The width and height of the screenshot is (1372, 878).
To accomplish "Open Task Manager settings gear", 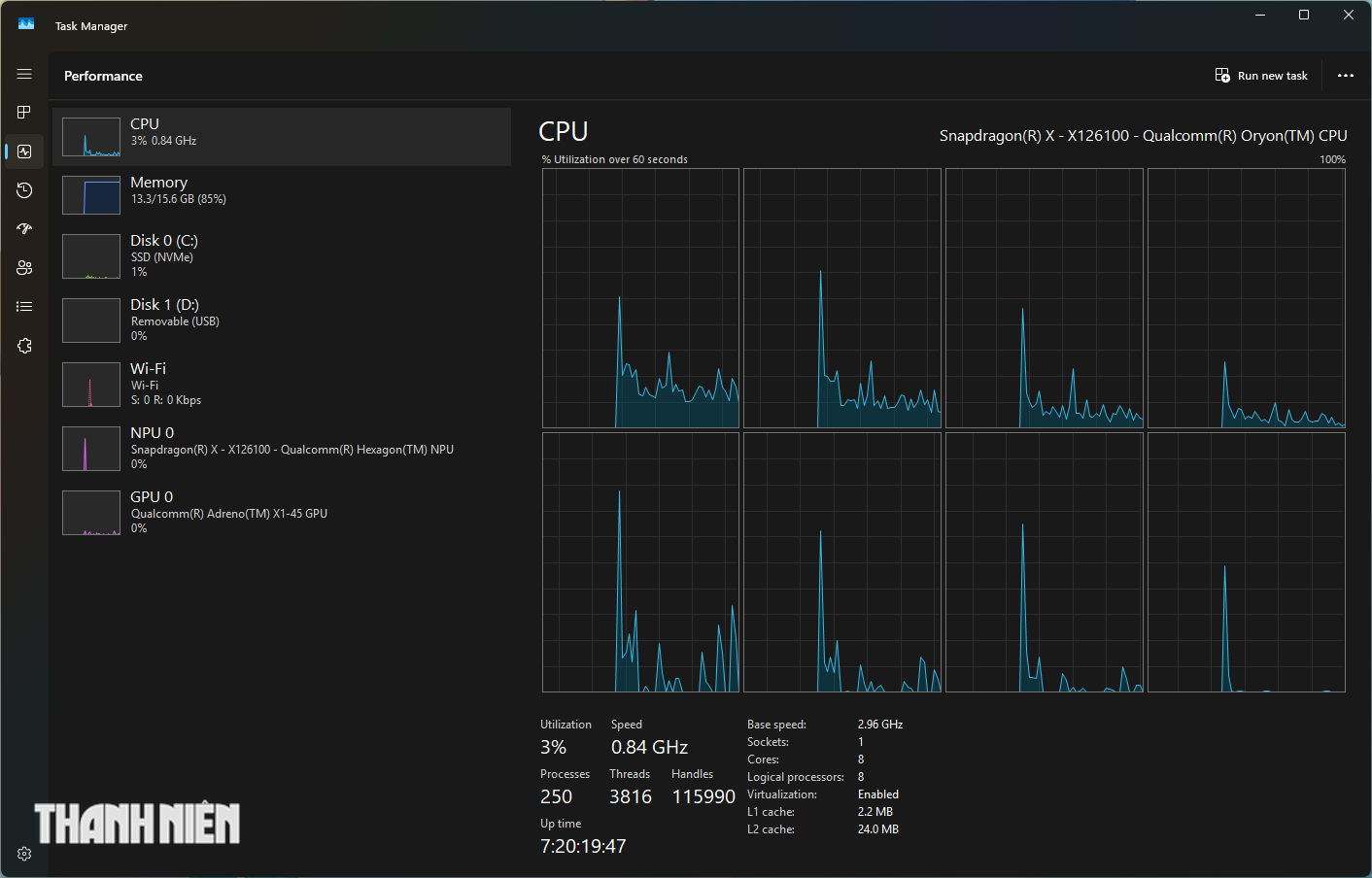I will 24,854.
